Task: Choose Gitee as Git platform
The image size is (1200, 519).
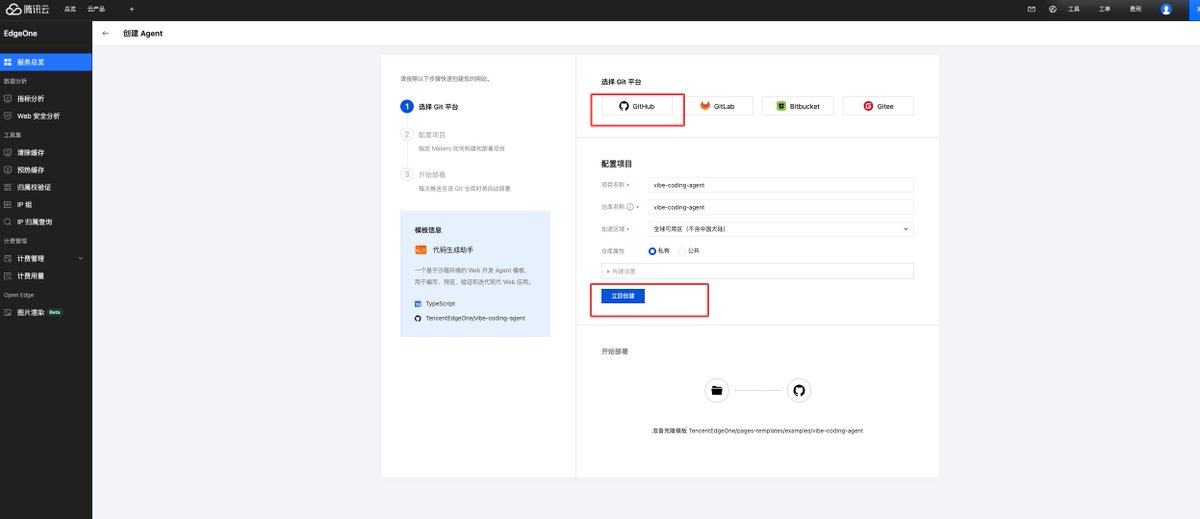Action: pyautogui.click(x=878, y=106)
